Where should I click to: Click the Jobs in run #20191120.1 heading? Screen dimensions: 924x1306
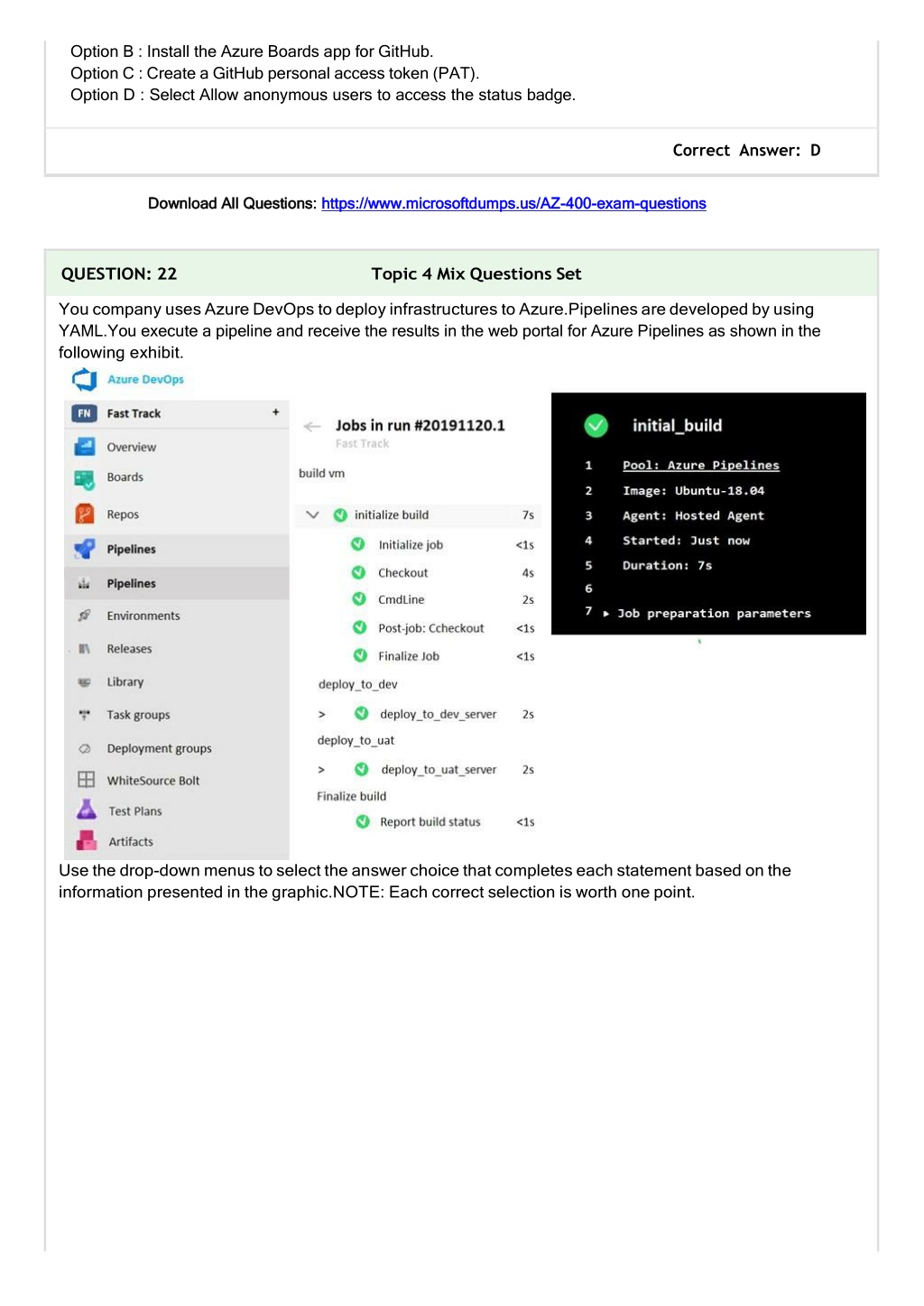(420, 426)
